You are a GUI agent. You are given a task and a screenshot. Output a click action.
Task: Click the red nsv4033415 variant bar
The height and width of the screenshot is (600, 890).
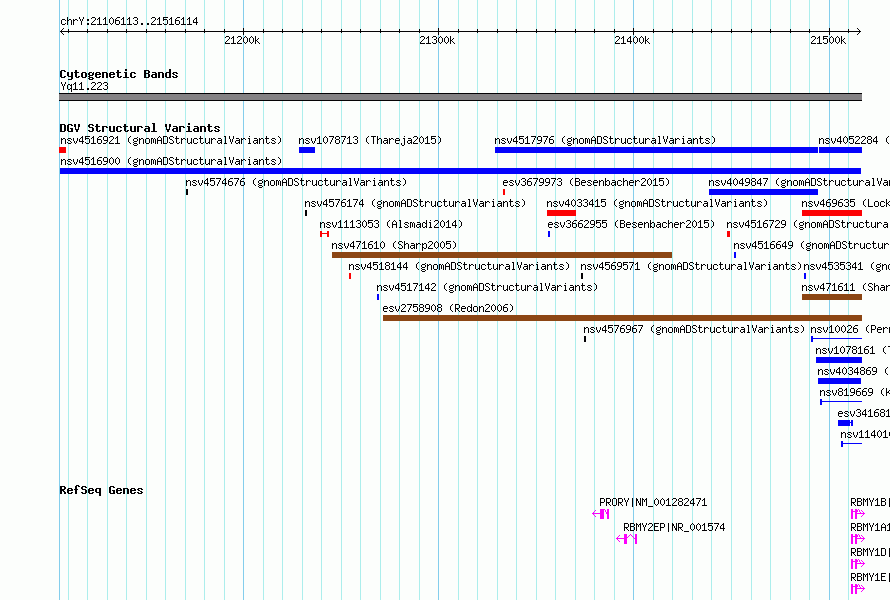[x=561, y=213]
